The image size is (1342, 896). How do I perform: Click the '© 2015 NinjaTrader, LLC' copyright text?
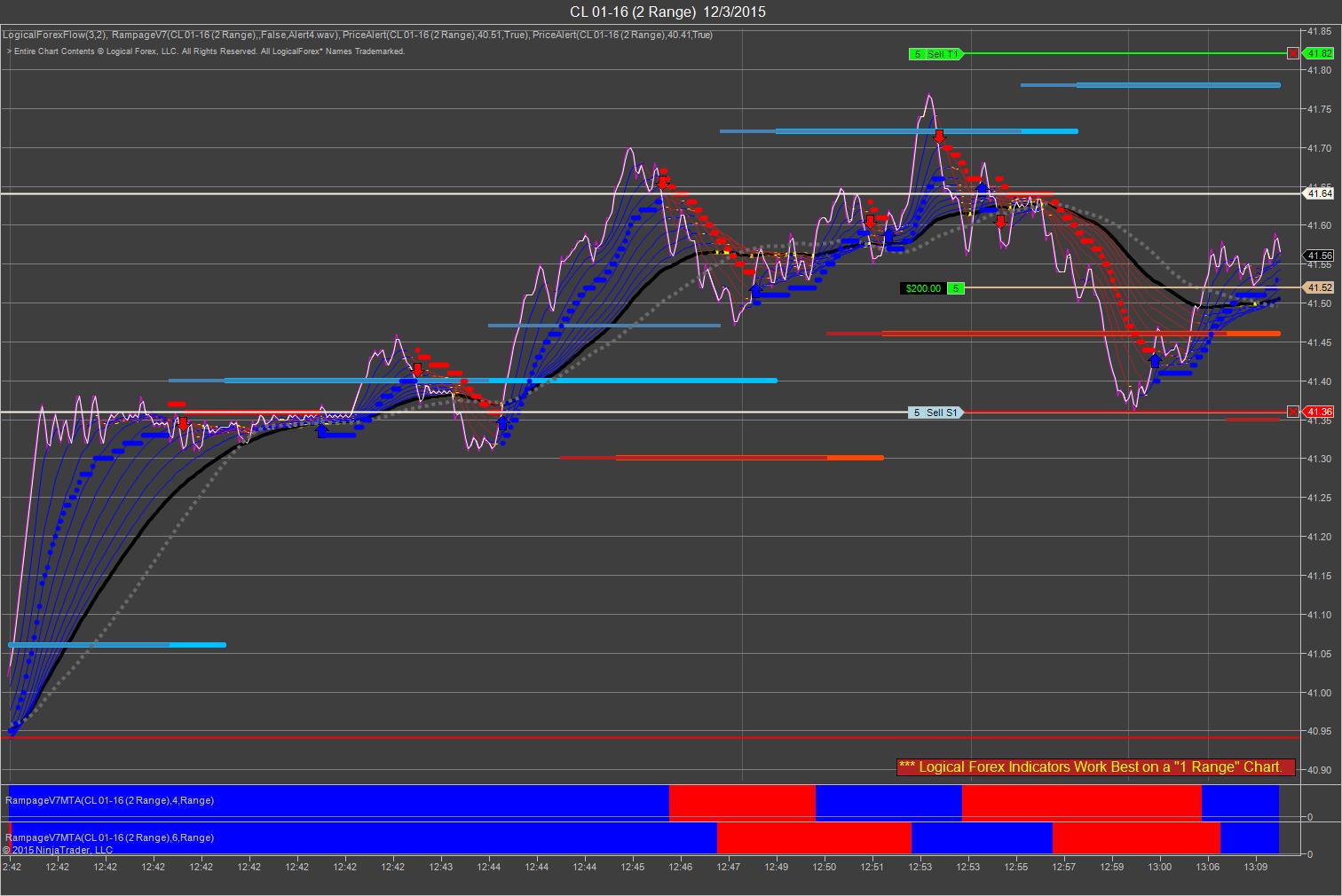(58, 850)
